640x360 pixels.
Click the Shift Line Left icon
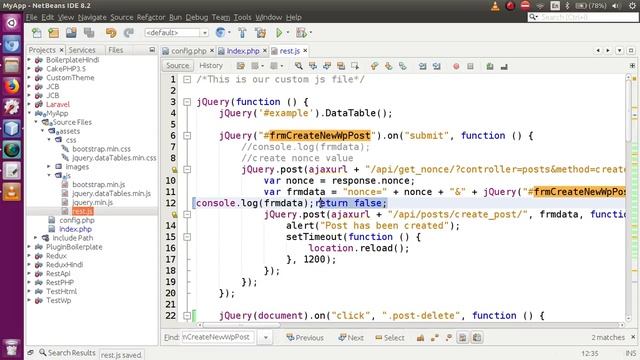422,66
